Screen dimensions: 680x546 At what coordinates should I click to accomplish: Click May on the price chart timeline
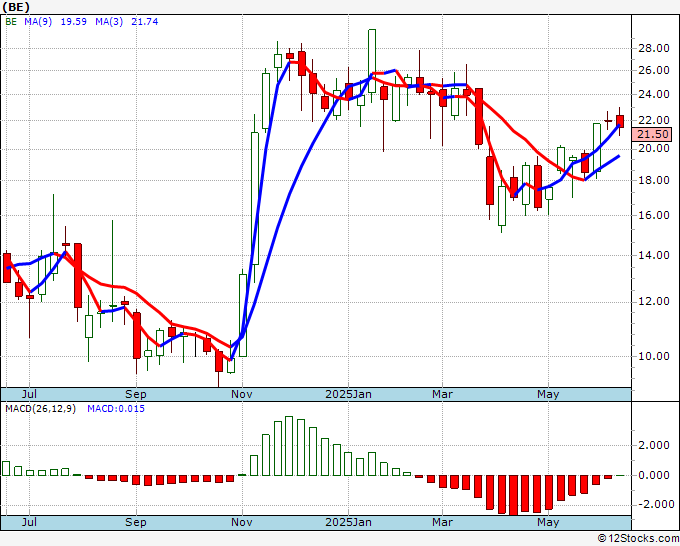coord(548,394)
